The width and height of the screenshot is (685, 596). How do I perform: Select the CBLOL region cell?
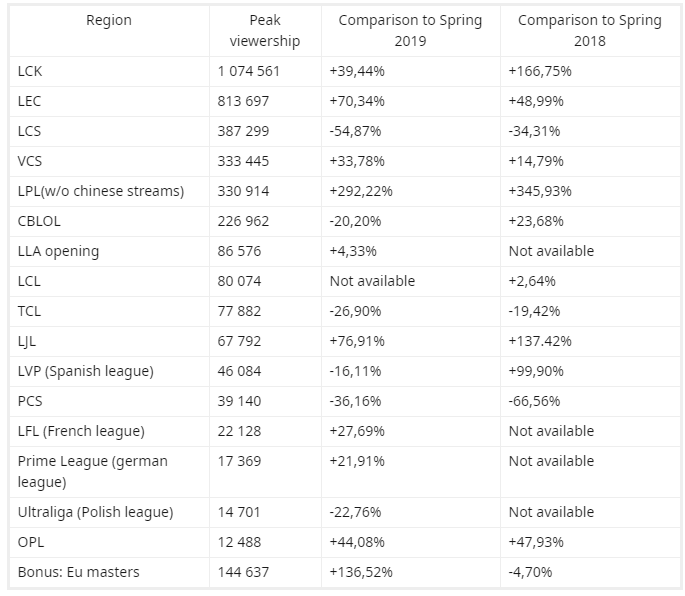click(41, 221)
